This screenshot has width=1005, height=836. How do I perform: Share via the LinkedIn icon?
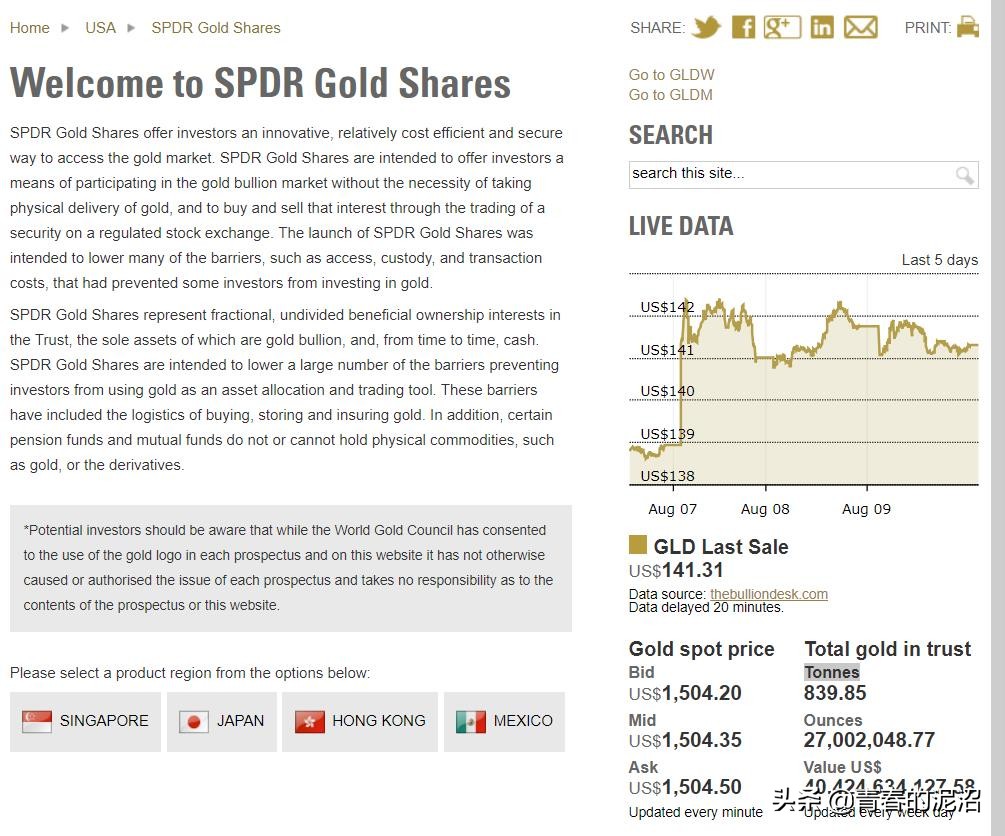click(x=822, y=27)
